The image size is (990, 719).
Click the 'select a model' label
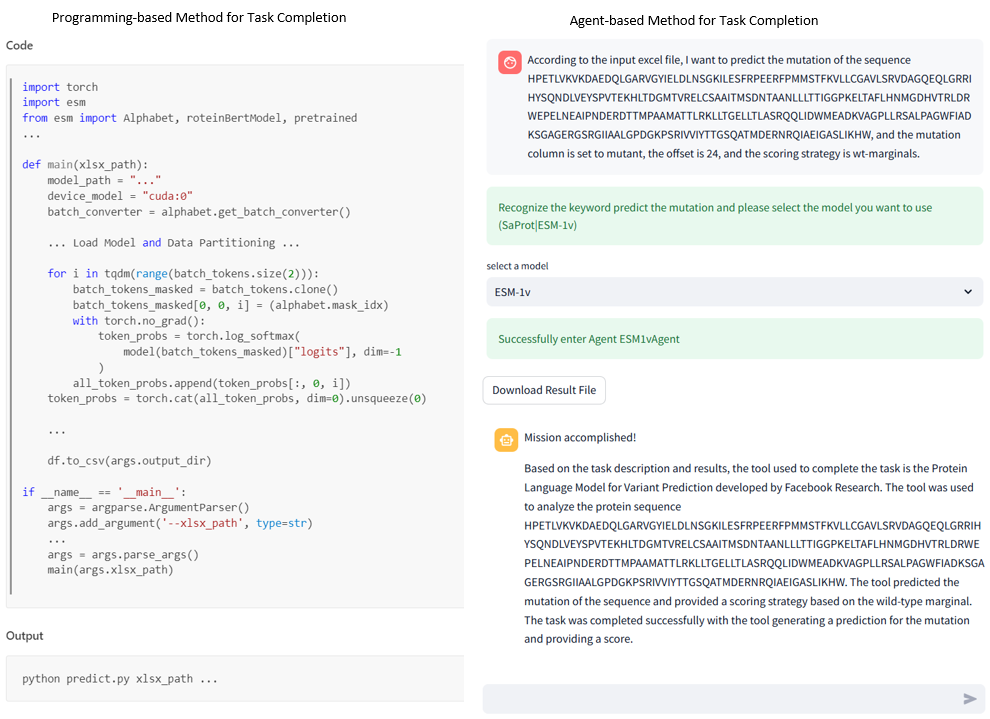(517, 266)
